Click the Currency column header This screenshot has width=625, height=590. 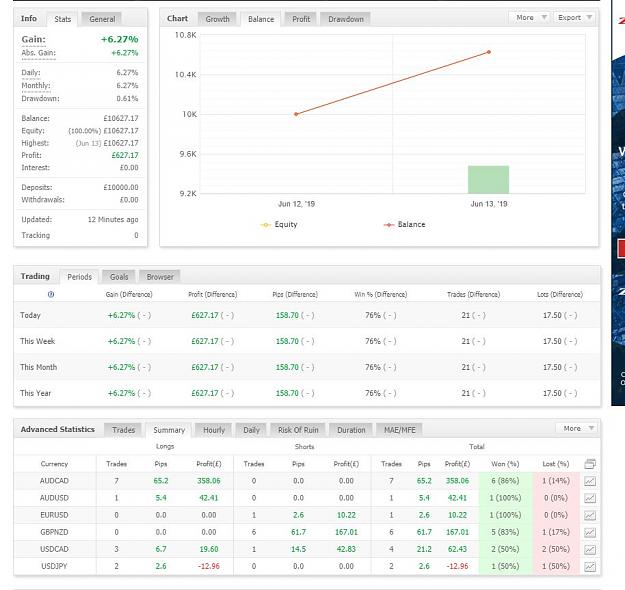tap(54, 464)
